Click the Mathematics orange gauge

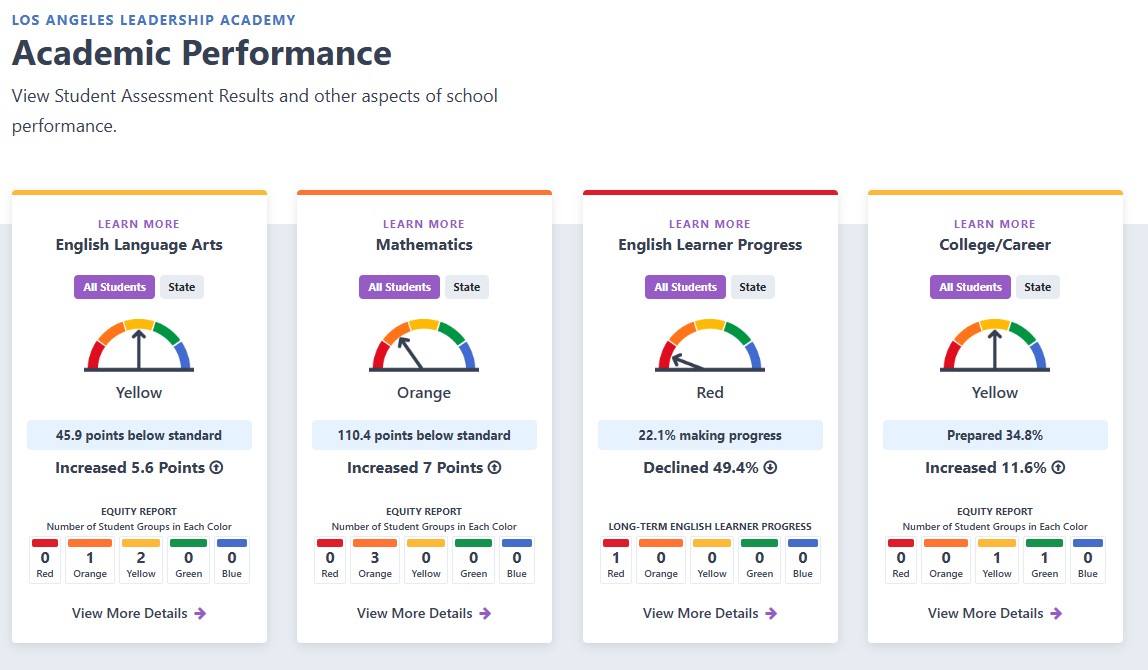424,345
